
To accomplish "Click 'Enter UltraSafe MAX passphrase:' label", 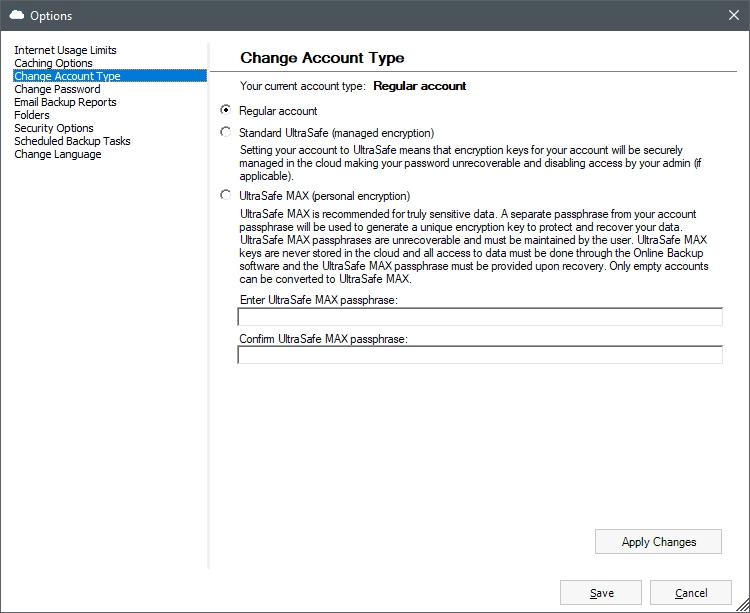I will pyautogui.click(x=319, y=300).
